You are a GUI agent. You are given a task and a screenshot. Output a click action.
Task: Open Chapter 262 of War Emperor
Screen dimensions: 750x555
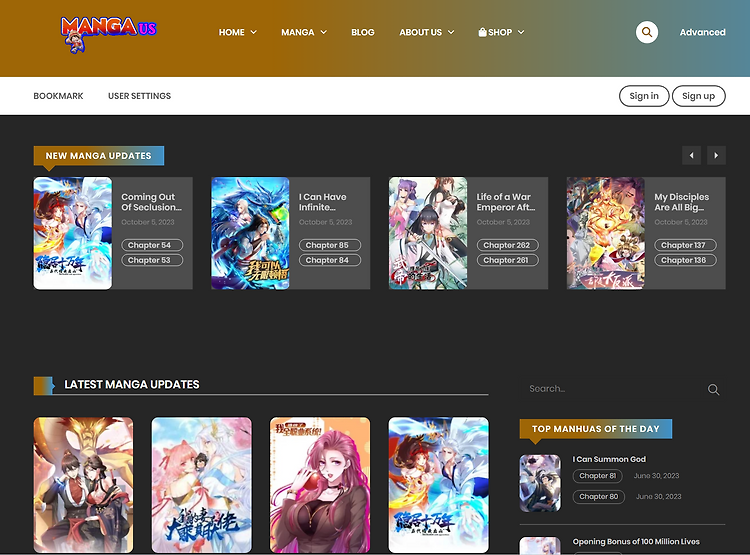pyautogui.click(x=507, y=245)
